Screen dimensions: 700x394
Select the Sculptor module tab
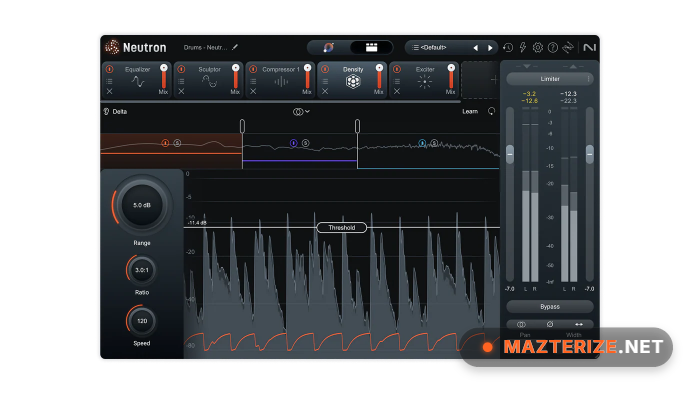[x=209, y=80]
